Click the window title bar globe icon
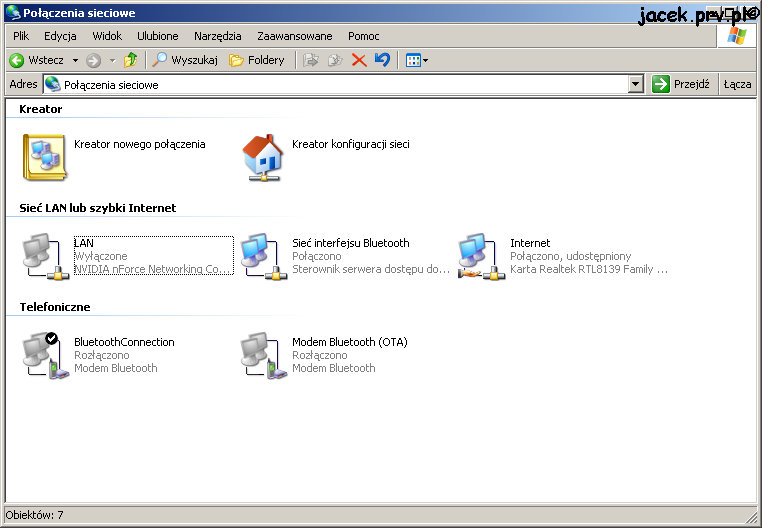This screenshot has width=762, height=528. (13, 13)
